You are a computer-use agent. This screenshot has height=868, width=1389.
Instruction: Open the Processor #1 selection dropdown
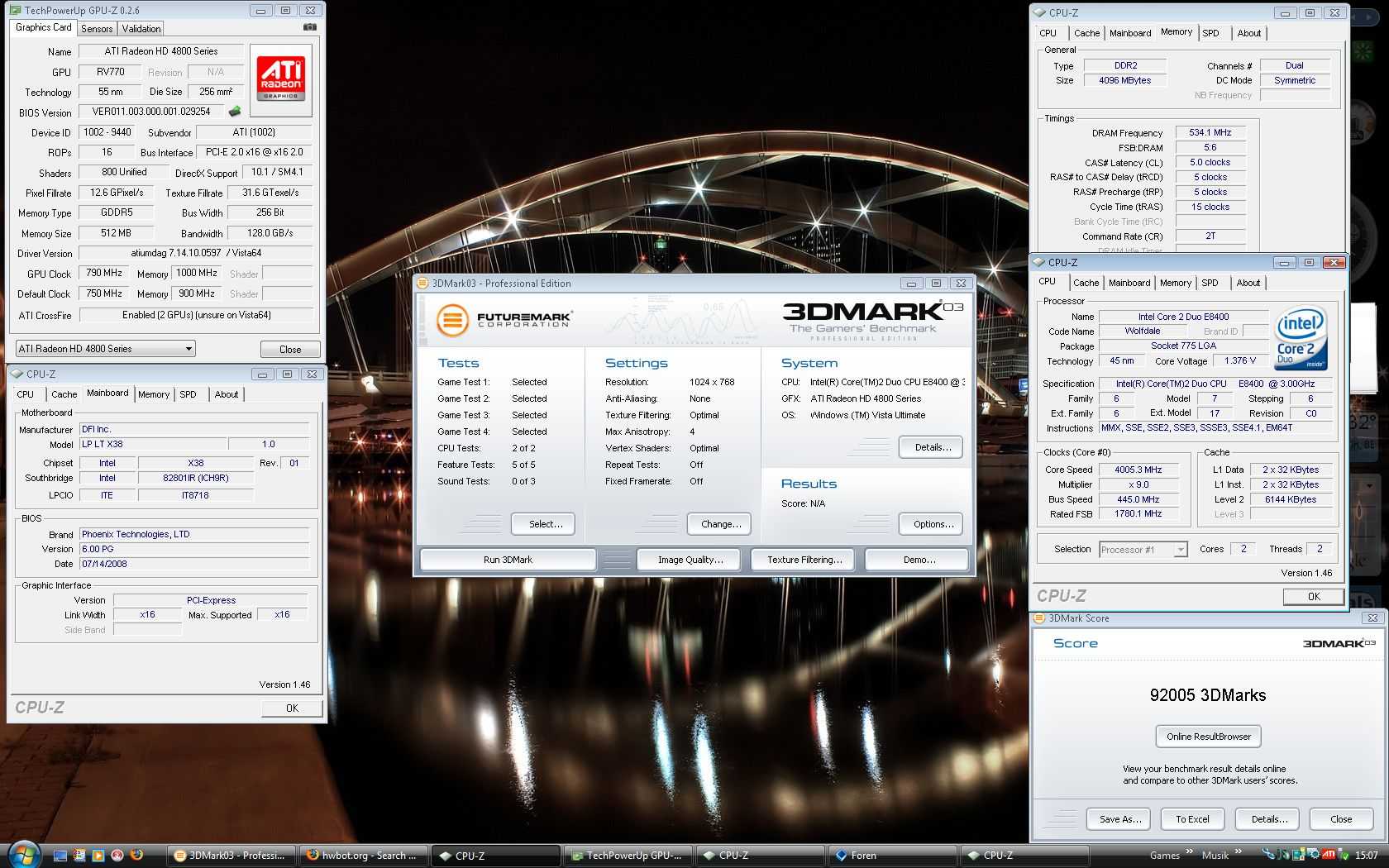click(x=1143, y=550)
